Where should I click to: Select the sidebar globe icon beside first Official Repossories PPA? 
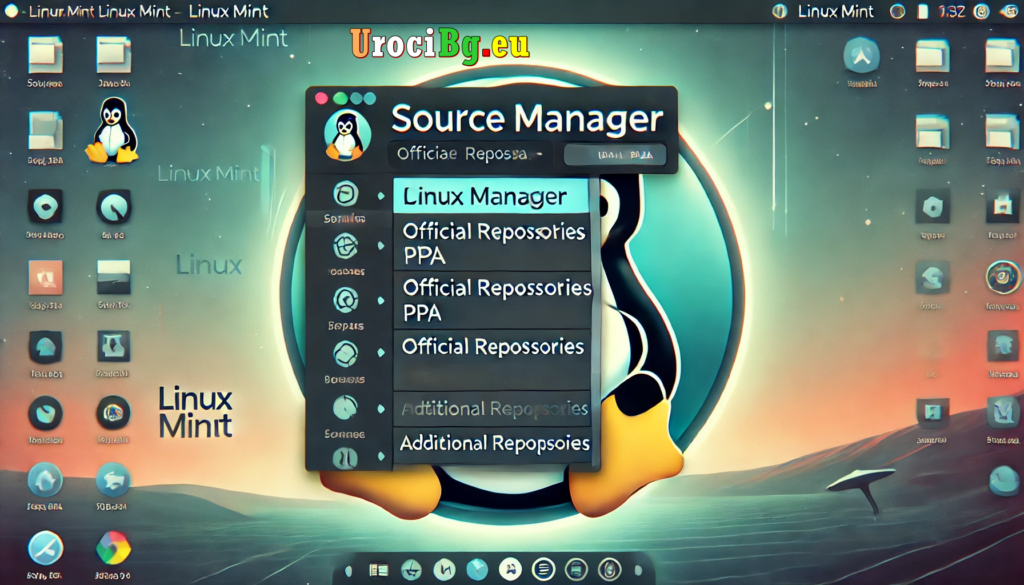tap(345, 247)
